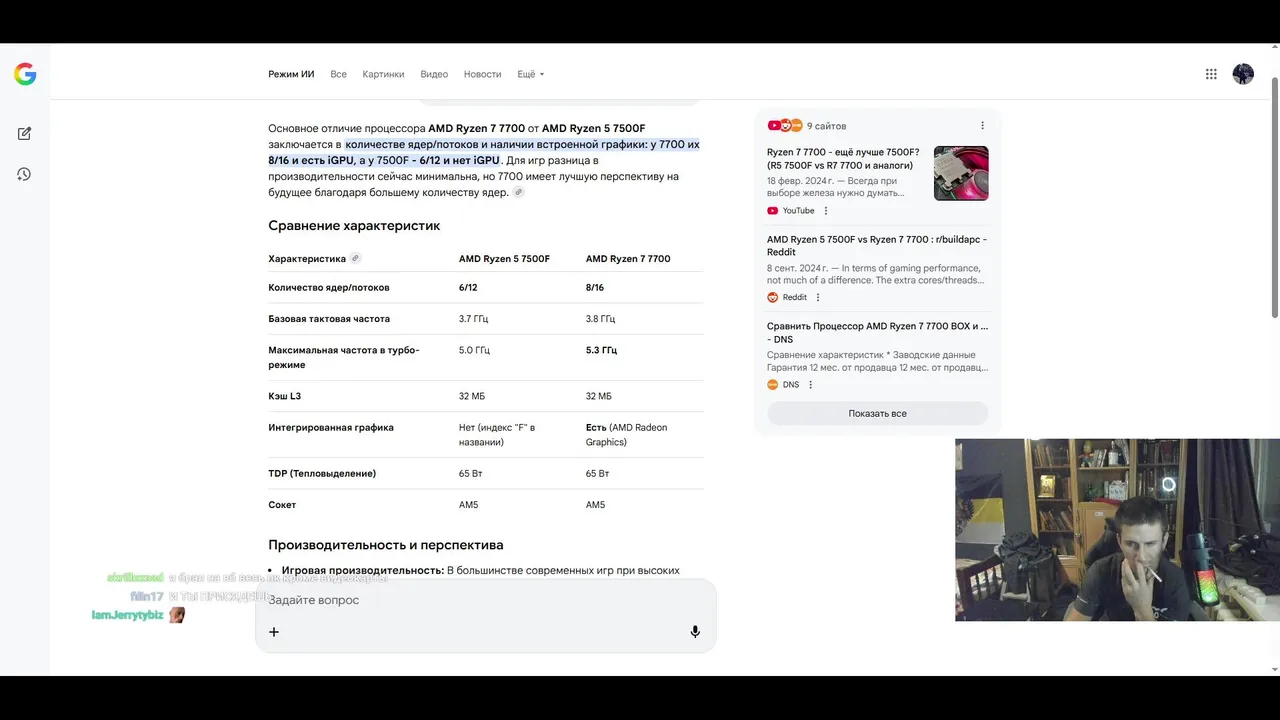Click the Сокет row label
This screenshot has width=1280, height=720.
coord(282,505)
